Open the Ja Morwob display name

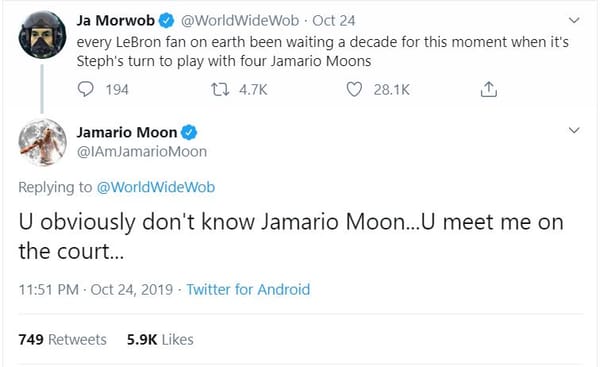[116, 21]
